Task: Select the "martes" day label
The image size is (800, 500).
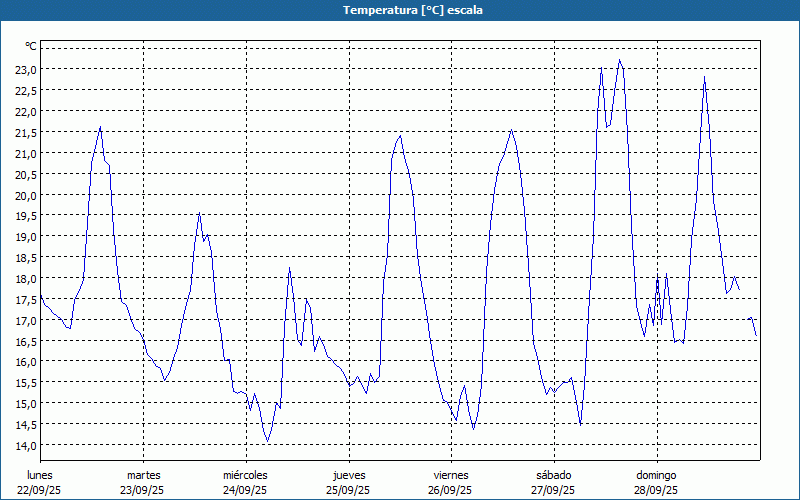Action: point(143,474)
